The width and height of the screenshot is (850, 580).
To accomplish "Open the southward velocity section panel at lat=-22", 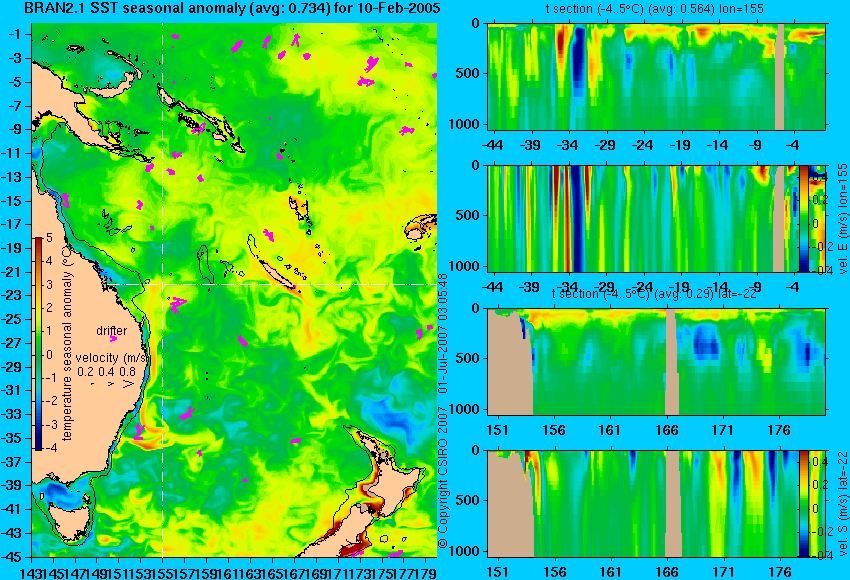I will (x=643, y=504).
